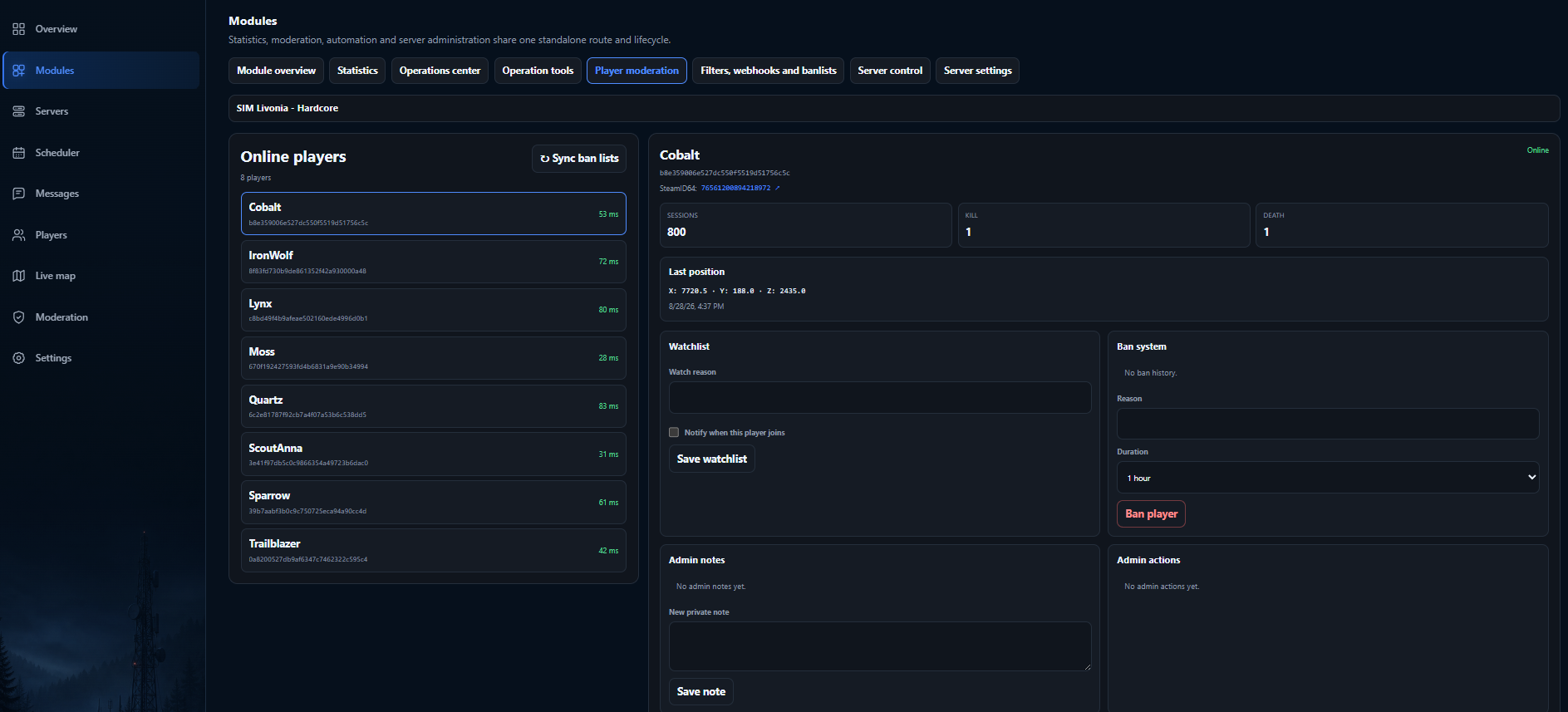Click the Save note button
The image size is (1568, 712).
[x=701, y=691]
